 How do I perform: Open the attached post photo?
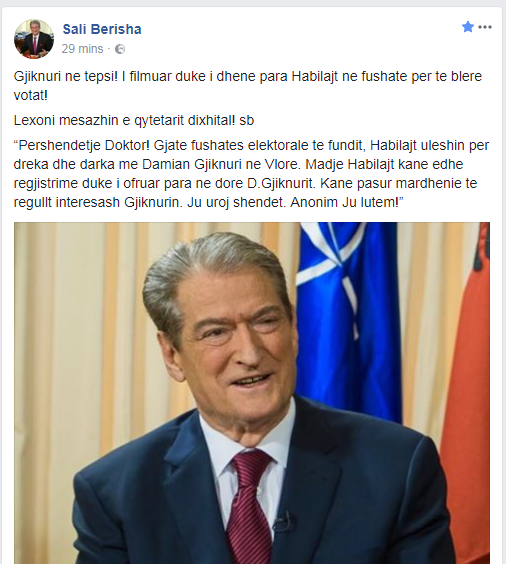tap(252, 393)
